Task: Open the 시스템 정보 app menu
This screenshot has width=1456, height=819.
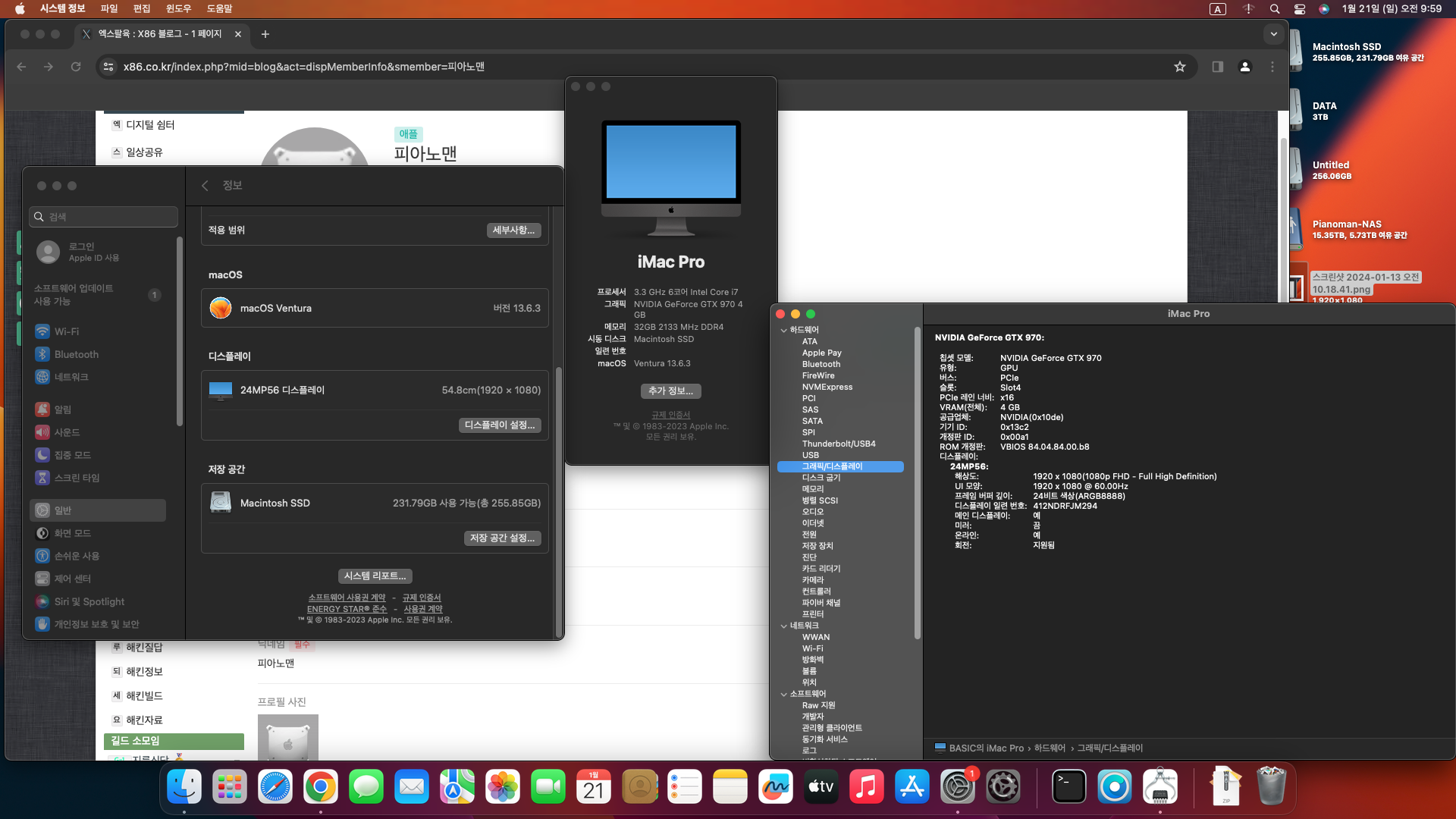Action: [x=62, y=9]
